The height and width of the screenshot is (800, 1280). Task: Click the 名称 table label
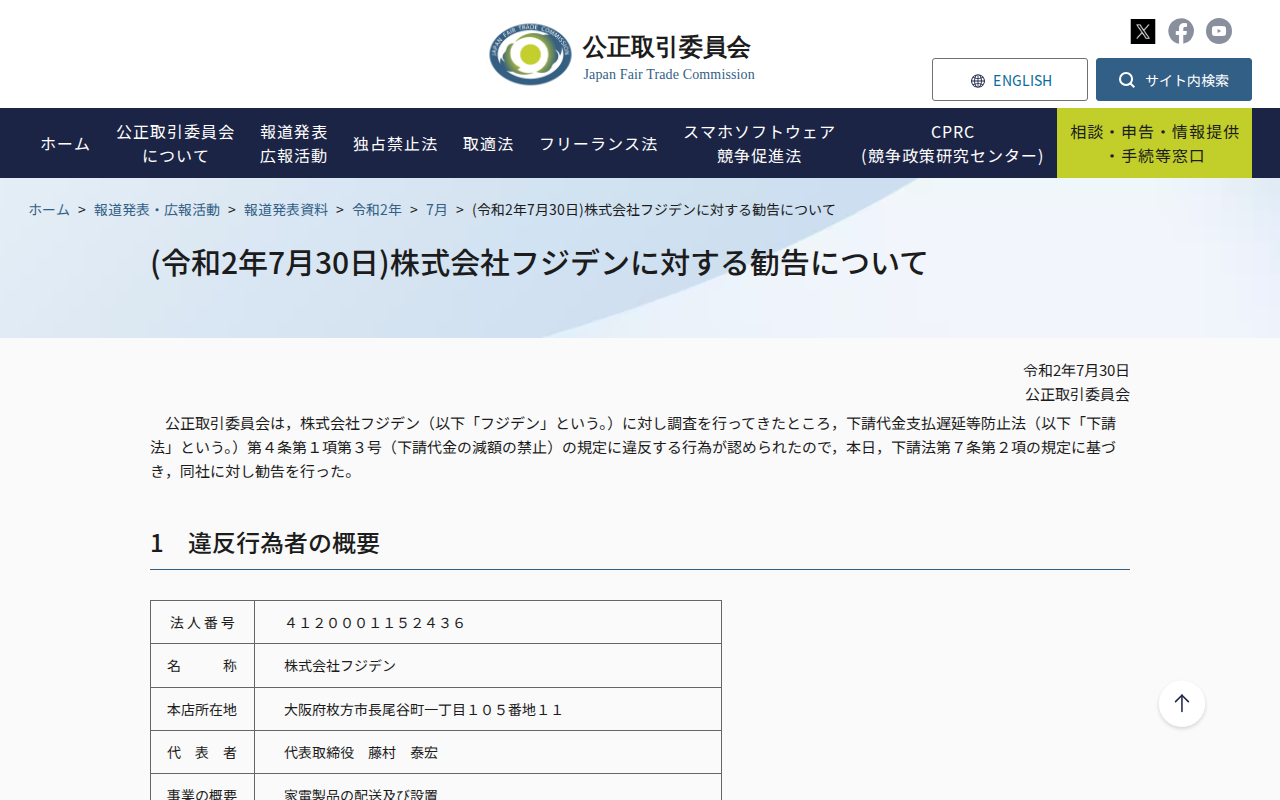coord(202,666)
